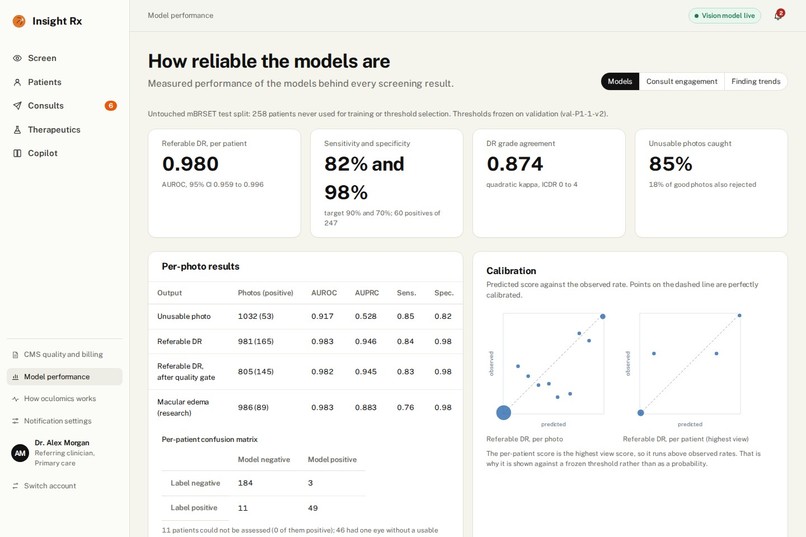Screen dimensions: 806x537
Task: Open the notifications bell icon
Action: coord(778,15)
